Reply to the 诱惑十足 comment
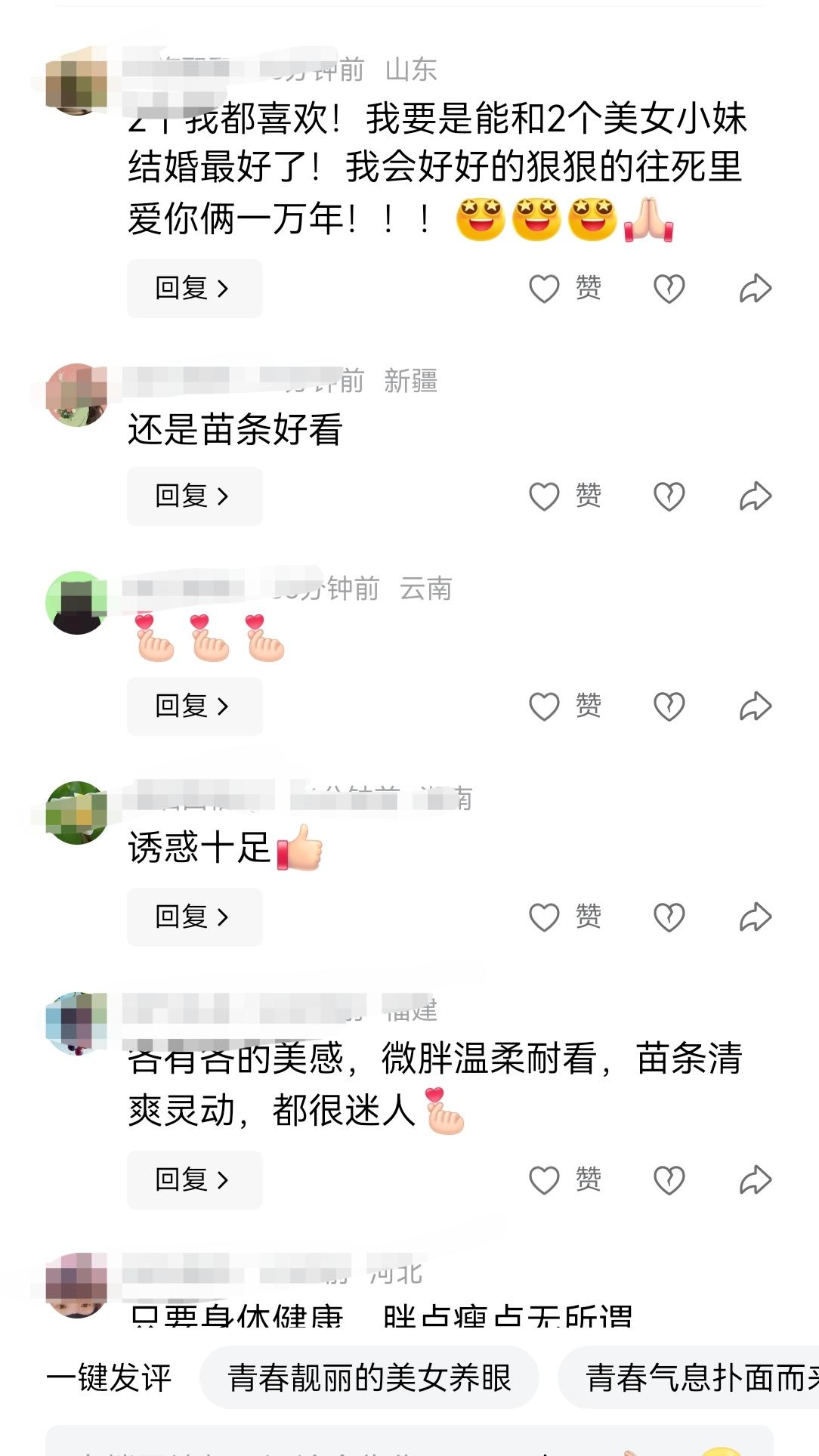 (194, 917)
